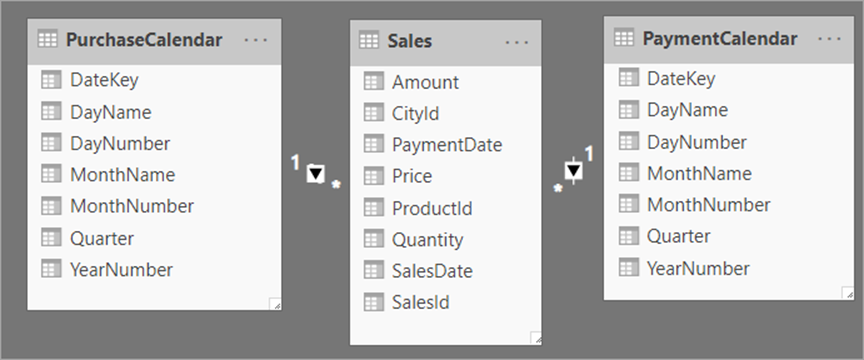This screenshot has height=360, width=864.
Task: Select the column icon beside Quarter in PaymentCalendar
Action: point(628,236)
